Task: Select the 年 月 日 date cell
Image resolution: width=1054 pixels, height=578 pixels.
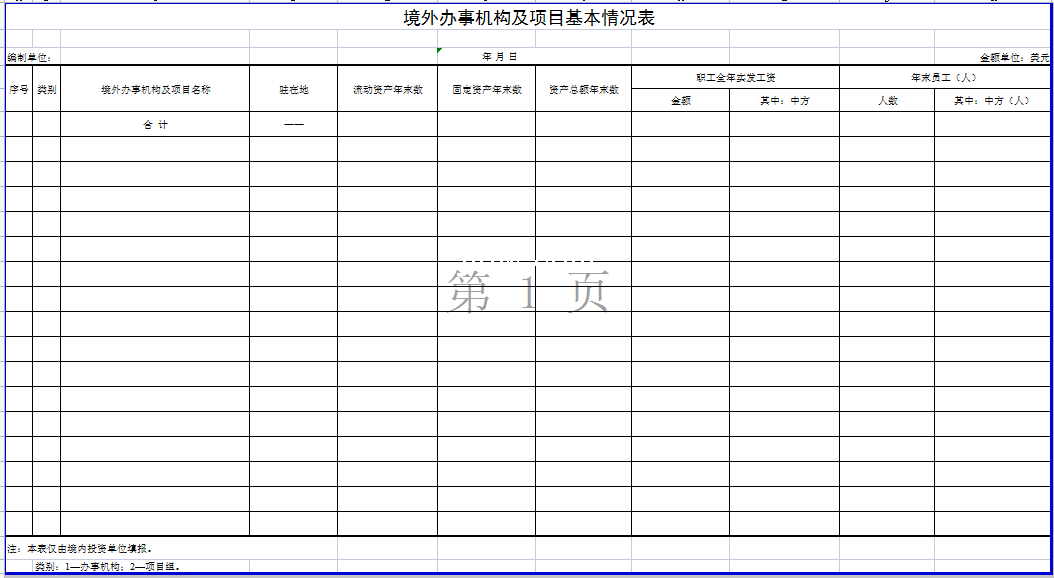Action: click(x=500, y=57)
